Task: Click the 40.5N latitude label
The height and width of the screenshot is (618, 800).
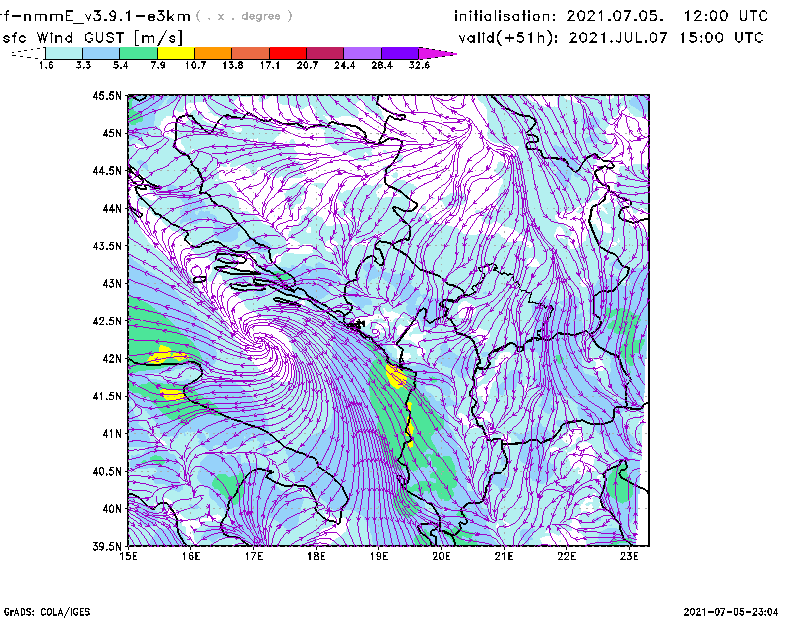Action: pyautogui.click(x=107, y=472)
